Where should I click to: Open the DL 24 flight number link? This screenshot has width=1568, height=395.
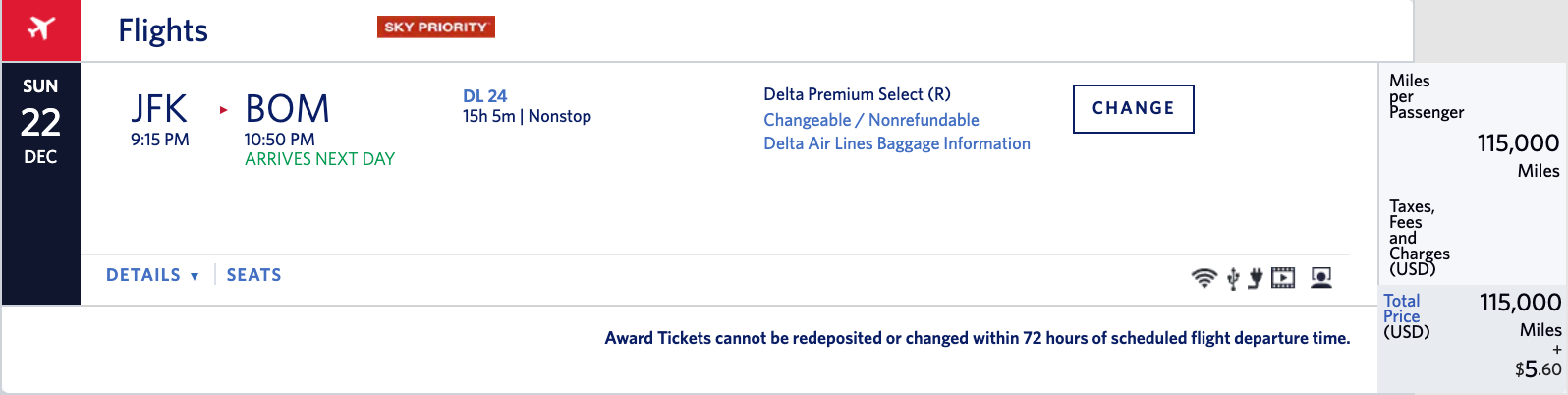[x=484, y=96]
